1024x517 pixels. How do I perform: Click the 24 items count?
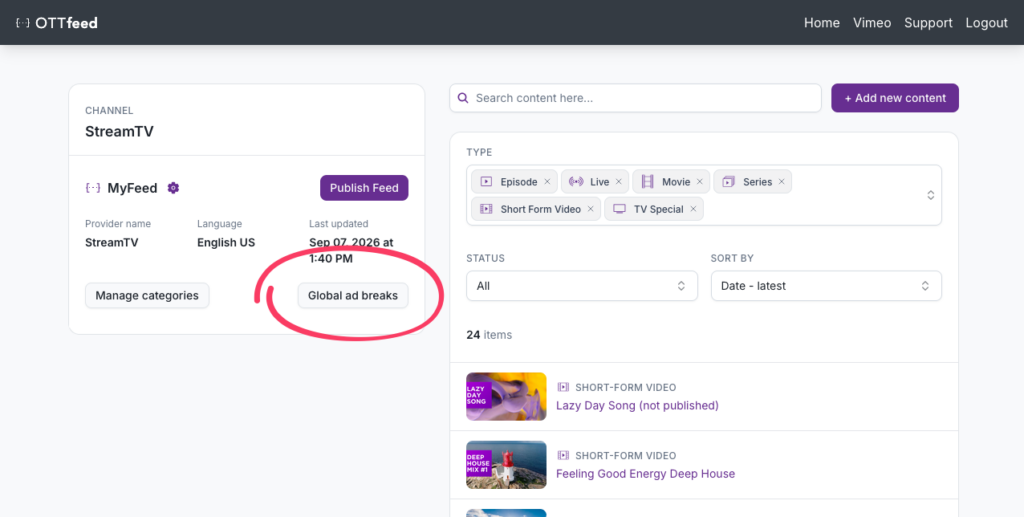489,335
